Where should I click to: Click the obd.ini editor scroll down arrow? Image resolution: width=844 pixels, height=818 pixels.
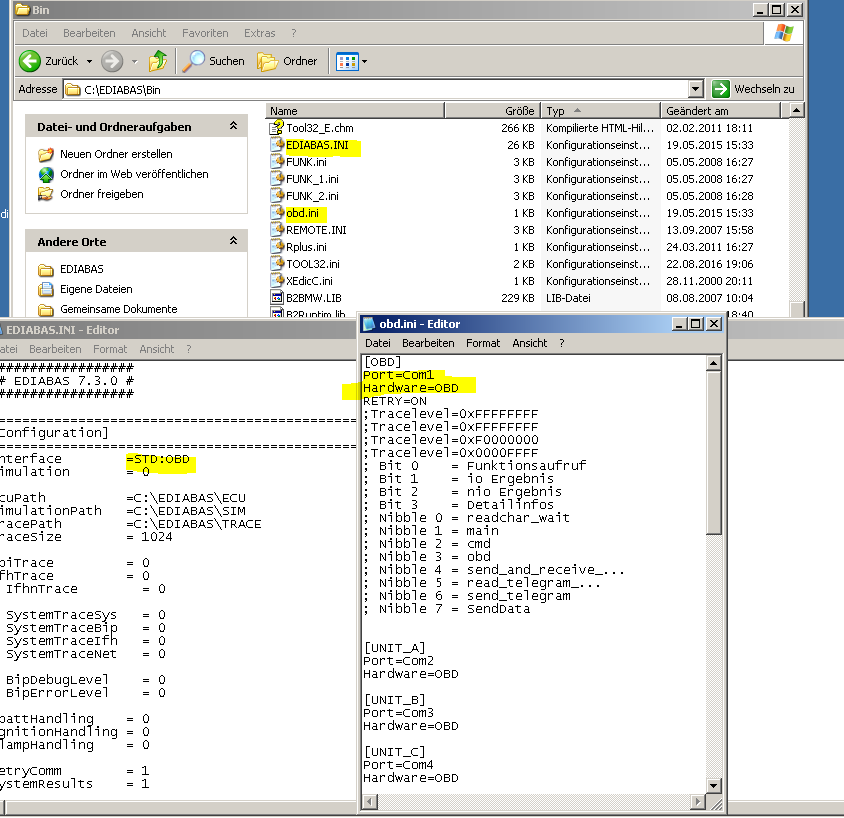click(x=713, y=785)
